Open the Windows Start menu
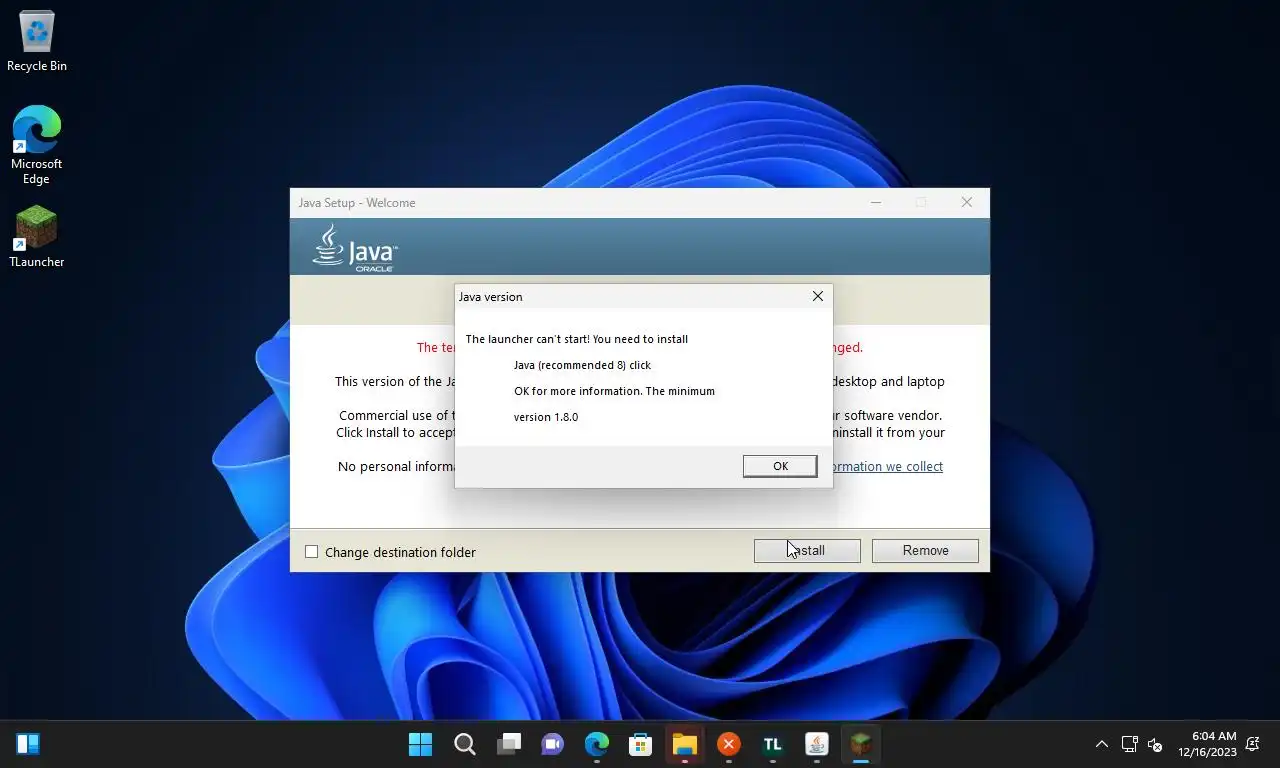The width and height of the screenshot is (1280, 768). click(x=421, y=744)
